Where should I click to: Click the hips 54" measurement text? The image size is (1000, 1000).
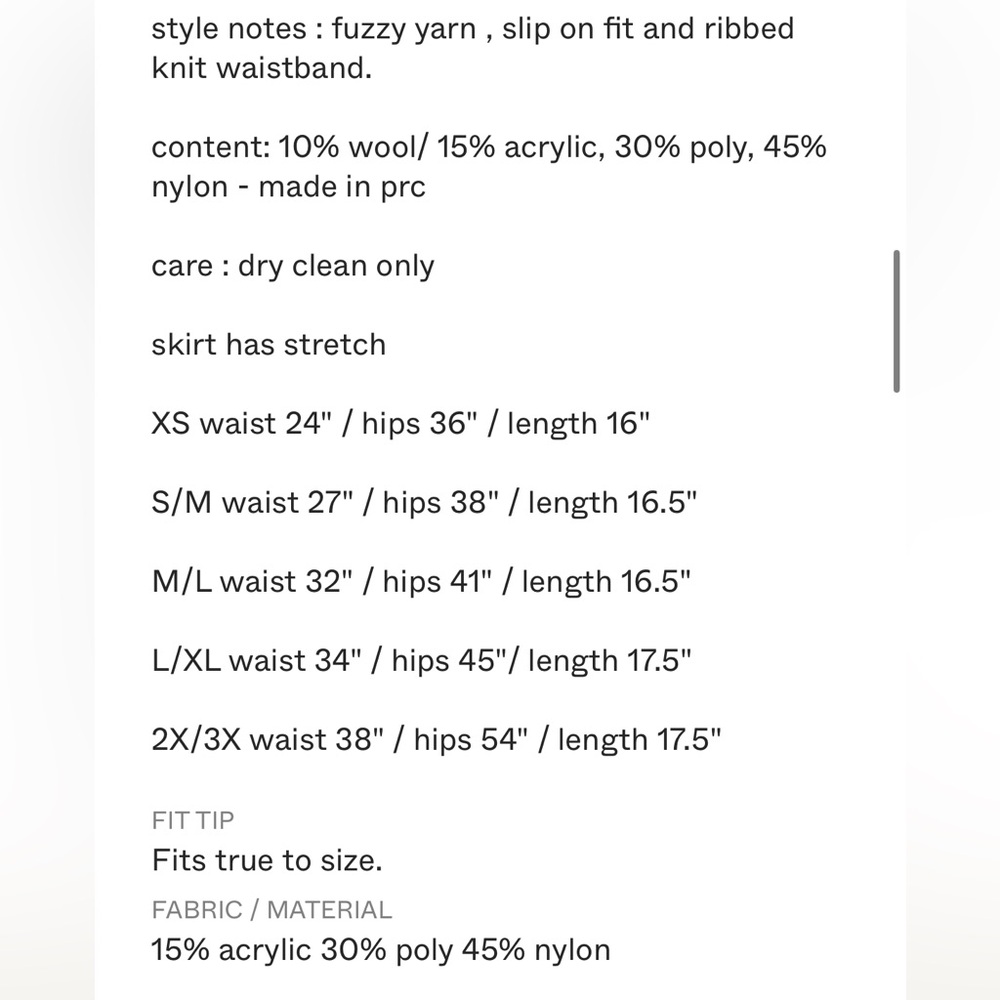click(471, 740)
